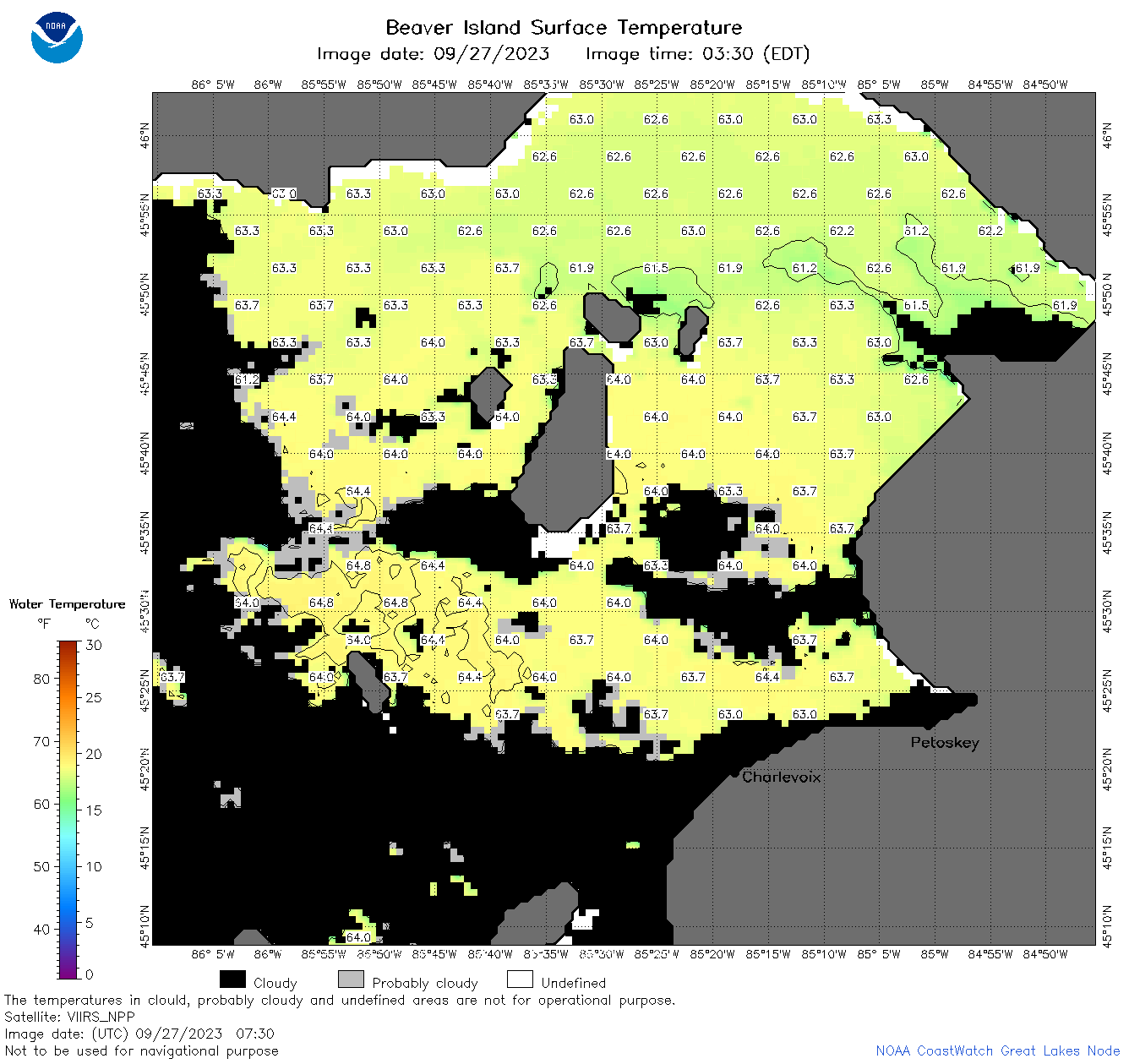Click the white Undefined legend box

coord(520,979)
